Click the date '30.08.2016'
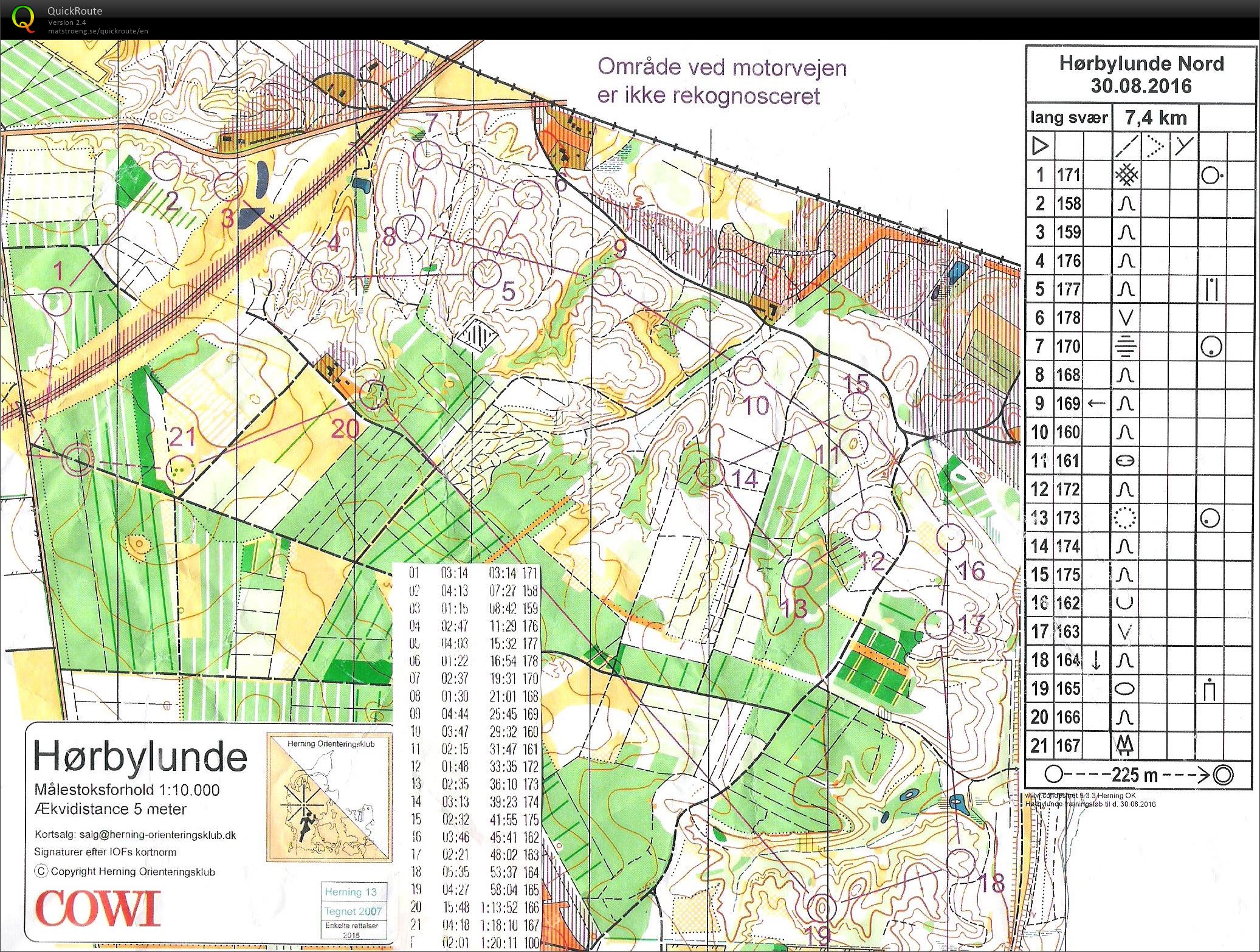Viewport: 1260px width, 952px height. (x=1141, y=86)
